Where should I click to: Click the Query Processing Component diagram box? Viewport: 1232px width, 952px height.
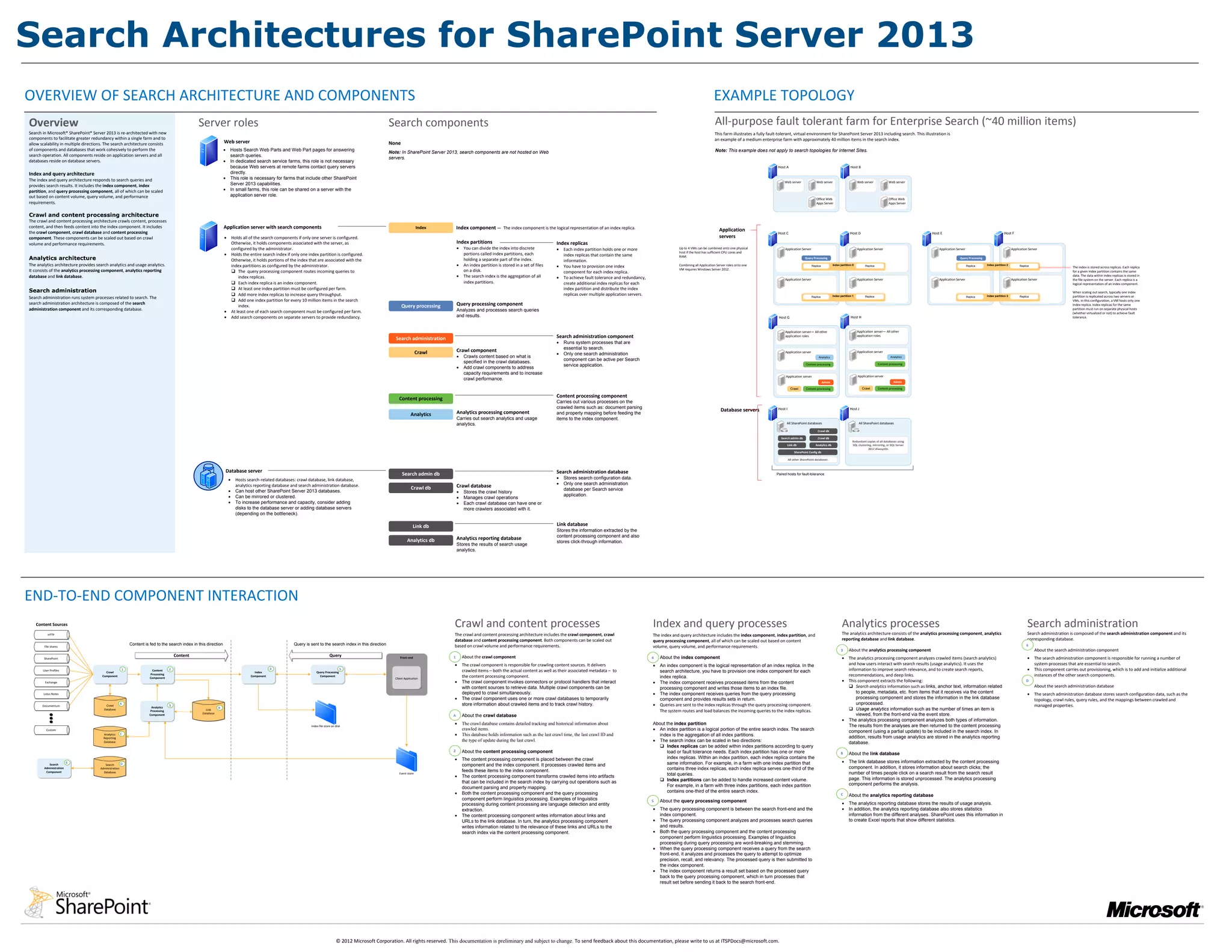point(327,674)
